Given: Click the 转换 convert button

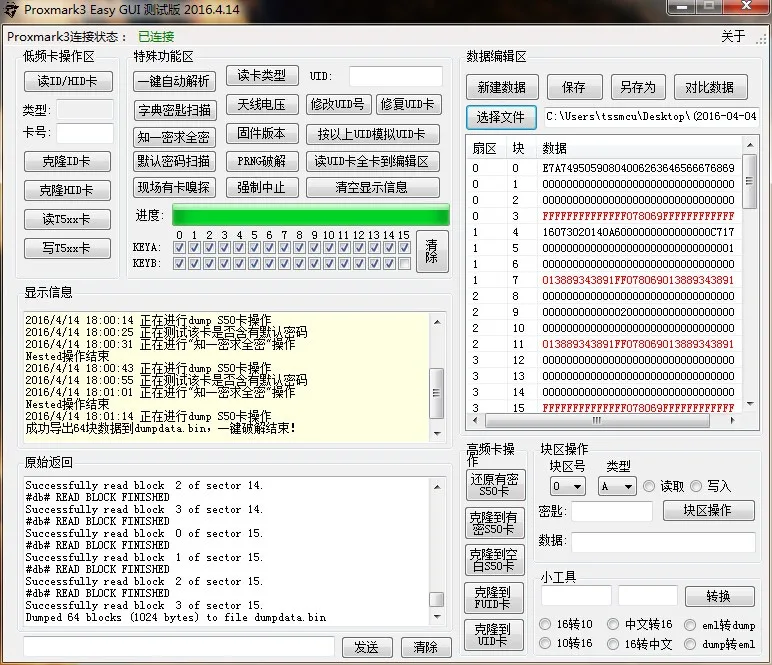Looking at the screenshot, I should [x=720, y=597].
